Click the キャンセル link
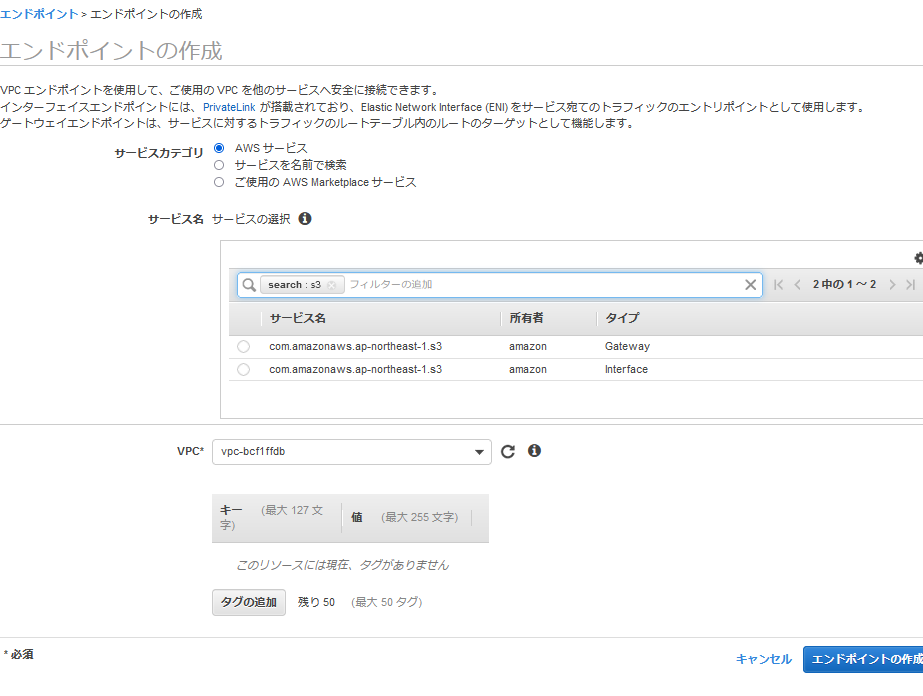This screenshot has height=696, width=923. (763, 659)
